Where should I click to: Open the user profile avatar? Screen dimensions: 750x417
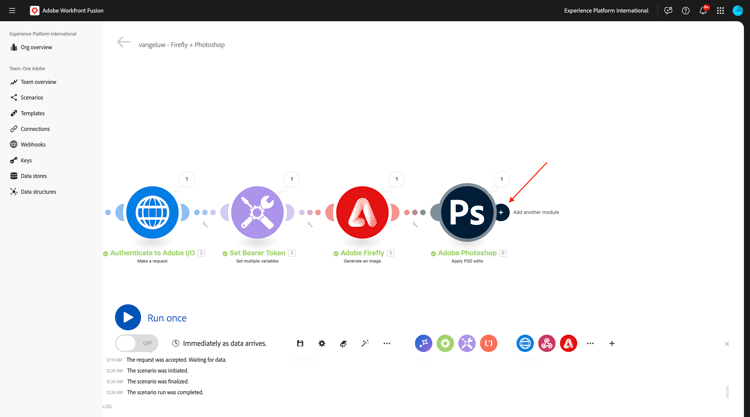pyautogui.click(x=738, y=11)
